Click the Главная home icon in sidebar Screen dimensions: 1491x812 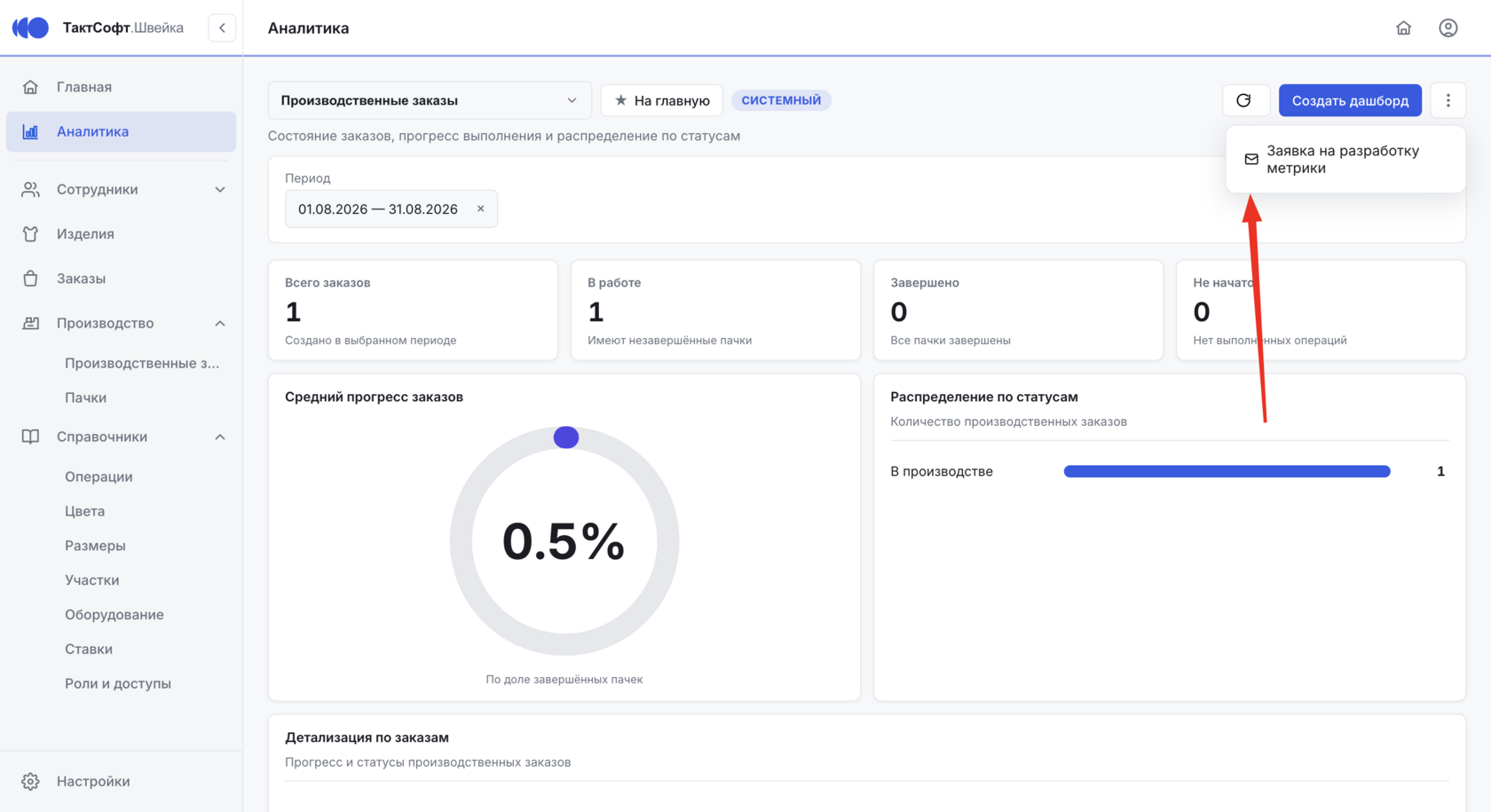30,87
